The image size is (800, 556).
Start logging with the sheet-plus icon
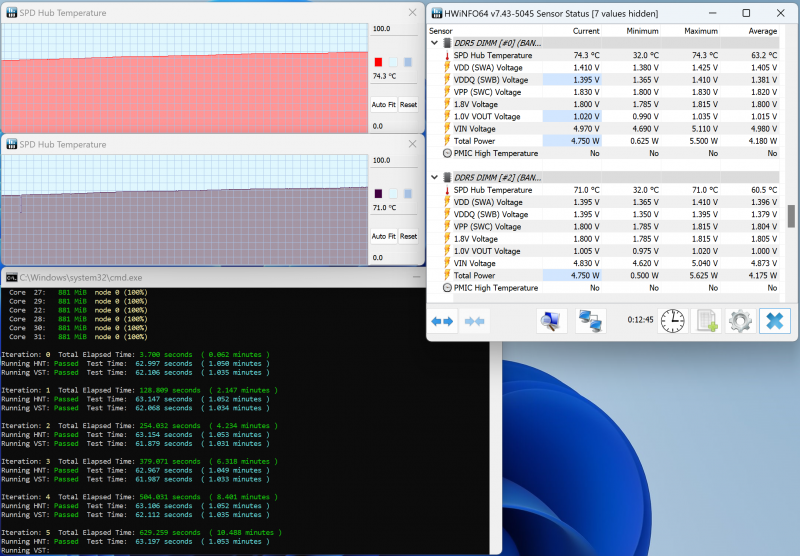(707, 321)
